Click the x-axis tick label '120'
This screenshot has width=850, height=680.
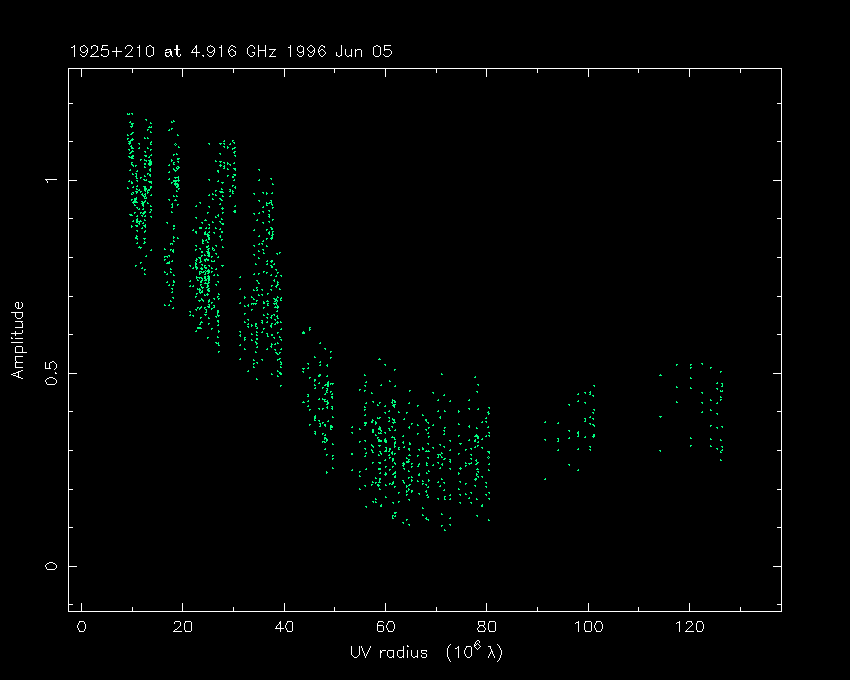tap(689, 627)
